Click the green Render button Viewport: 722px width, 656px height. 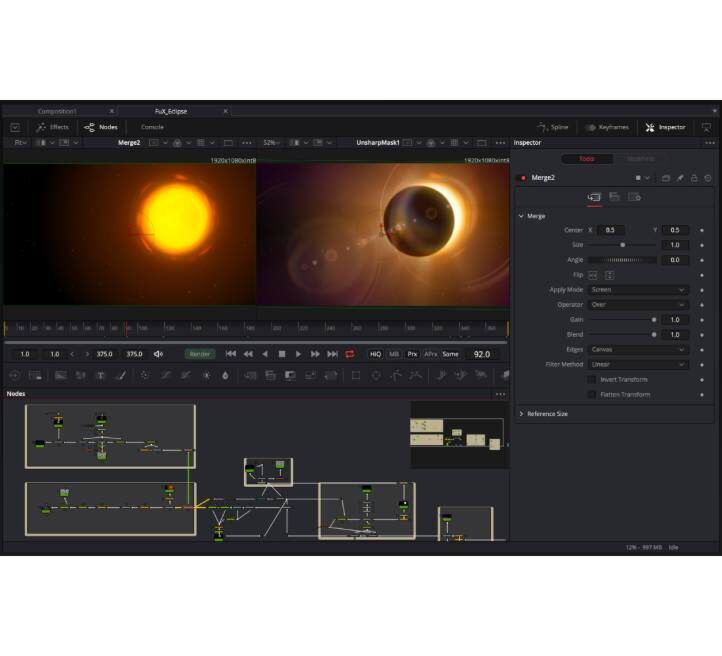point(200,354)
